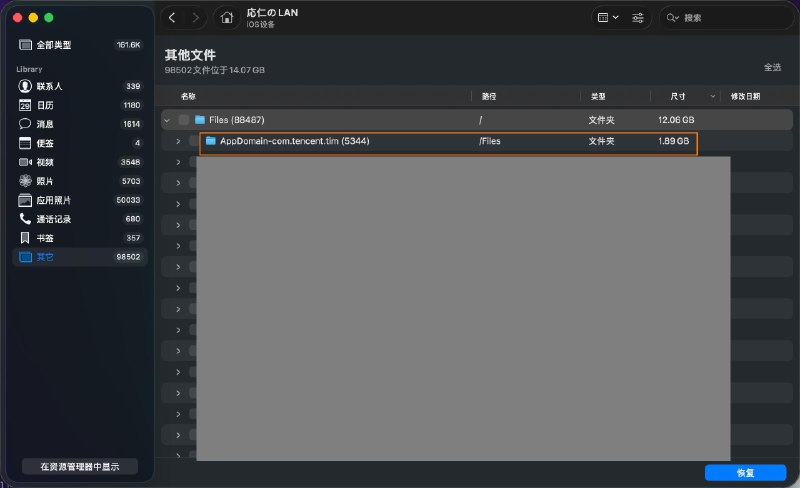Click the AppDomain-com.tencent.tim folder icon
The height and width of the screenshot is (488, 800).
point(211,141)
